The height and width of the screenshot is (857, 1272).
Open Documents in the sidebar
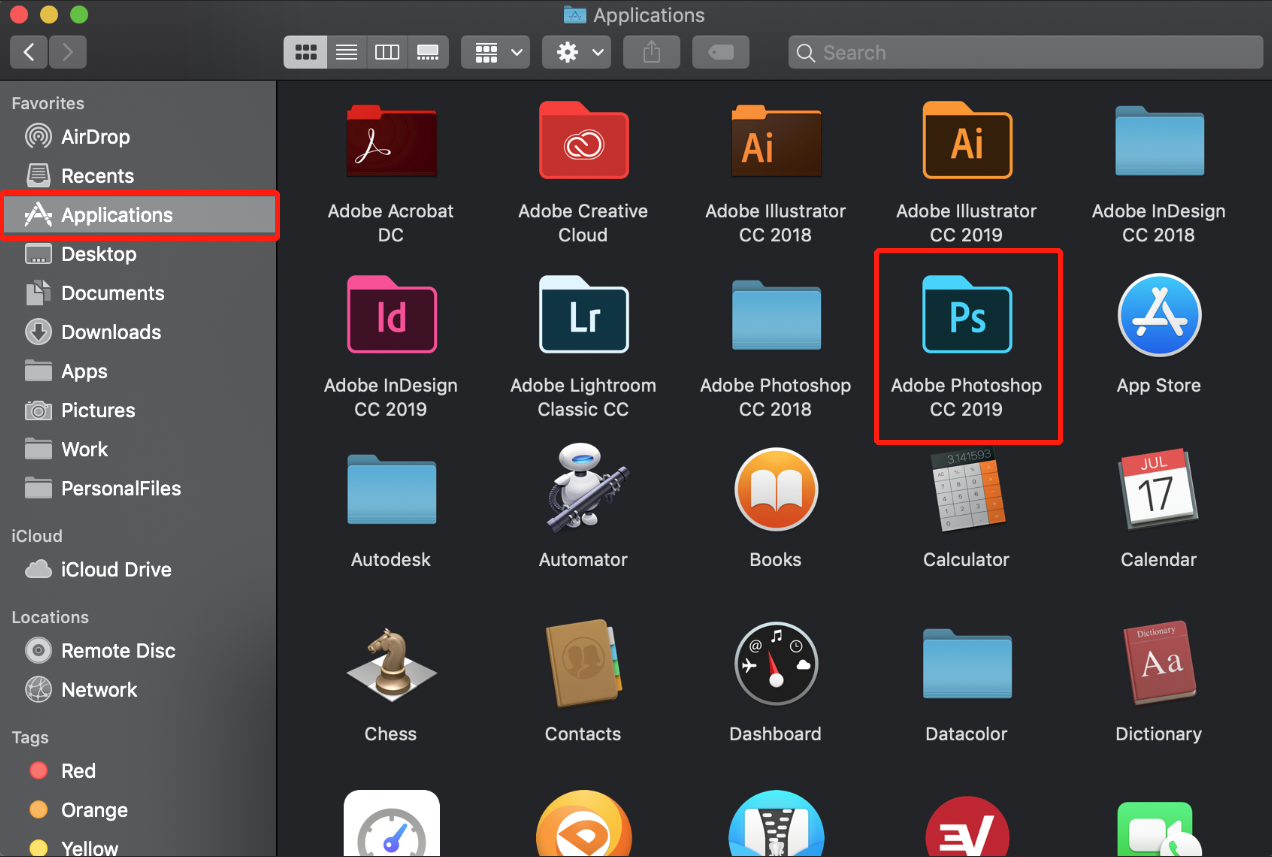coord(138,293)
